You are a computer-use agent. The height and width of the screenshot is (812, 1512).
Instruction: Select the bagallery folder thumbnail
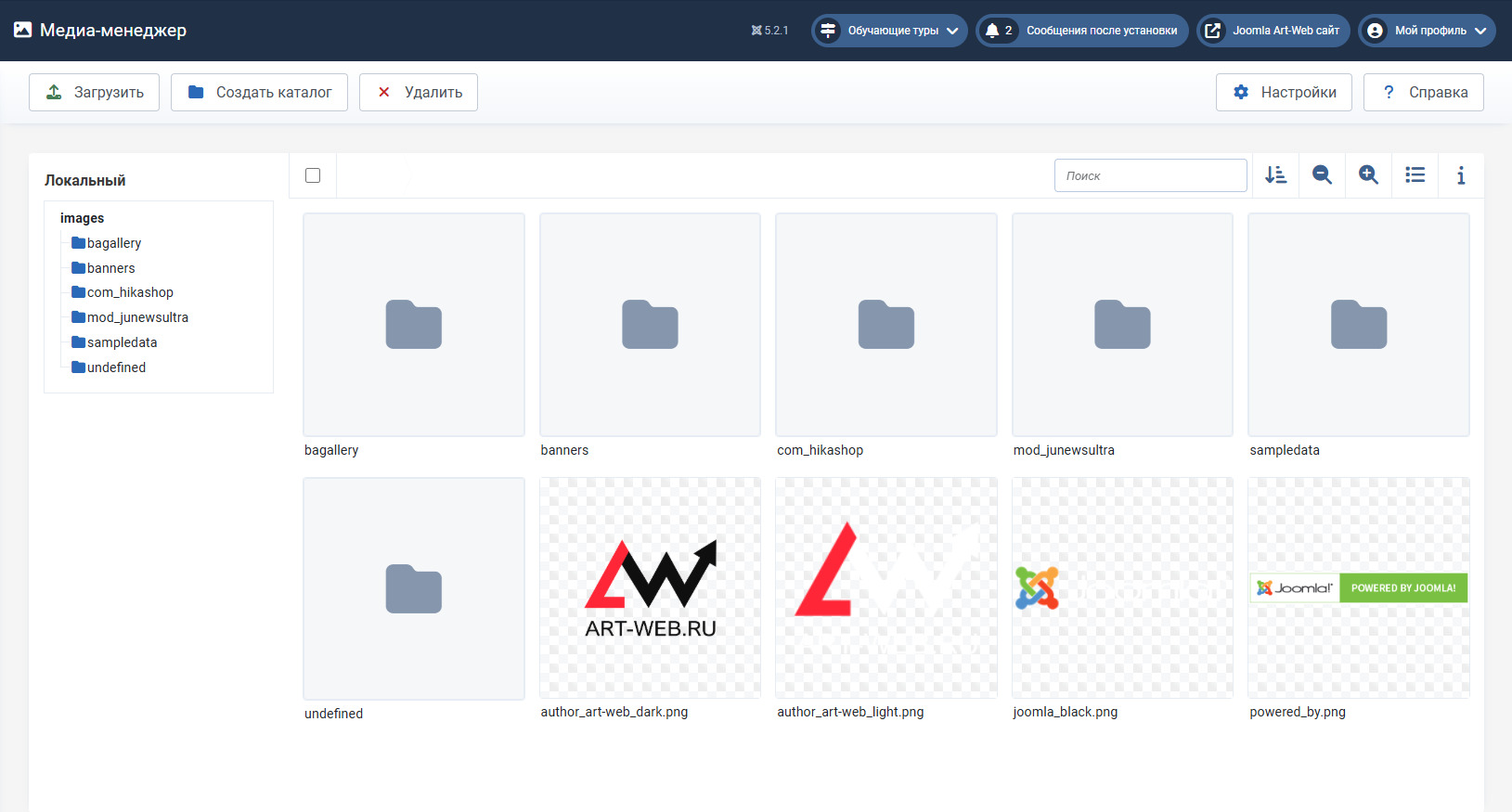414,325
